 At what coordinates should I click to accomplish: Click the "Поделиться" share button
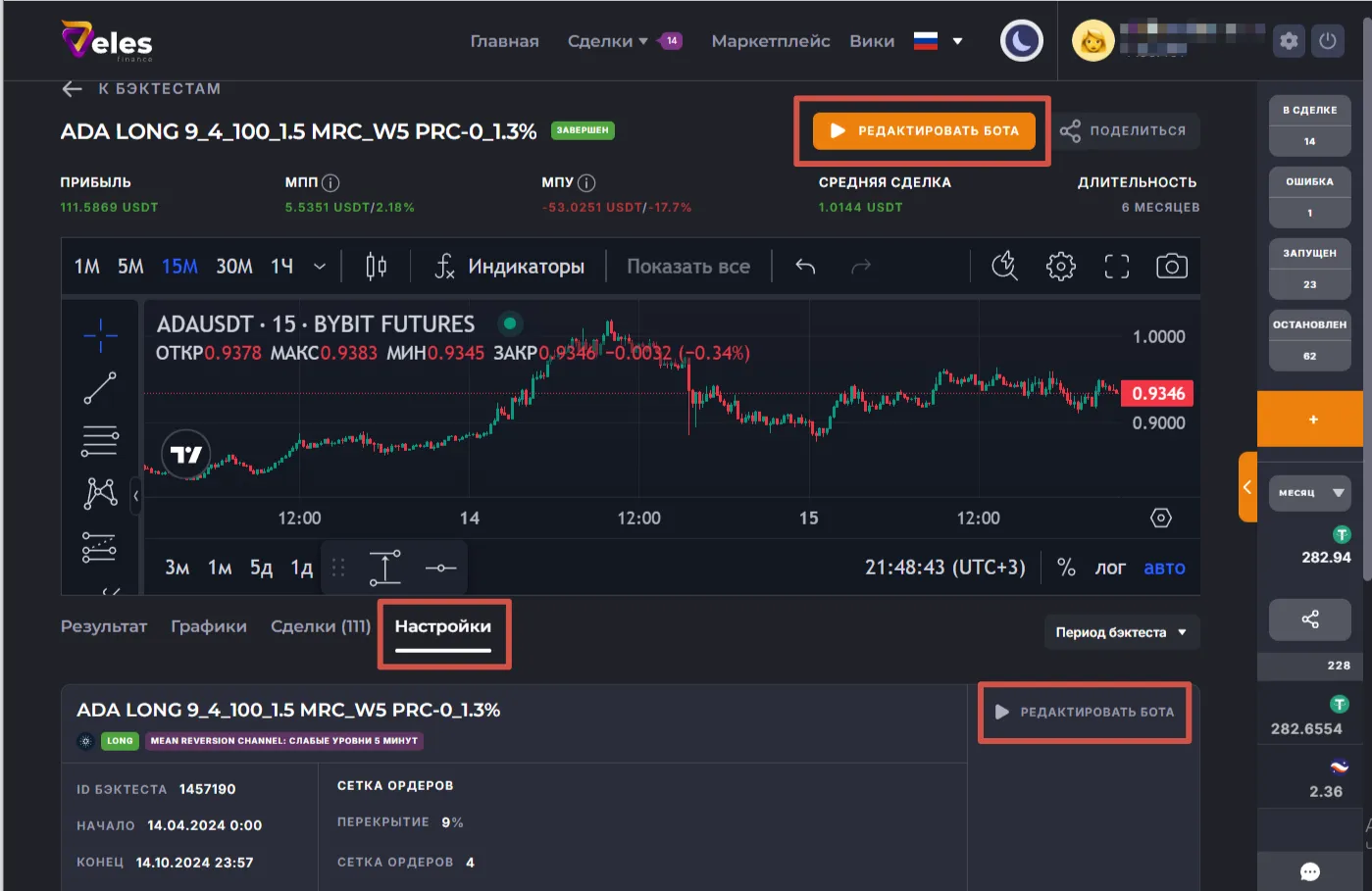tap(1124, 130)
